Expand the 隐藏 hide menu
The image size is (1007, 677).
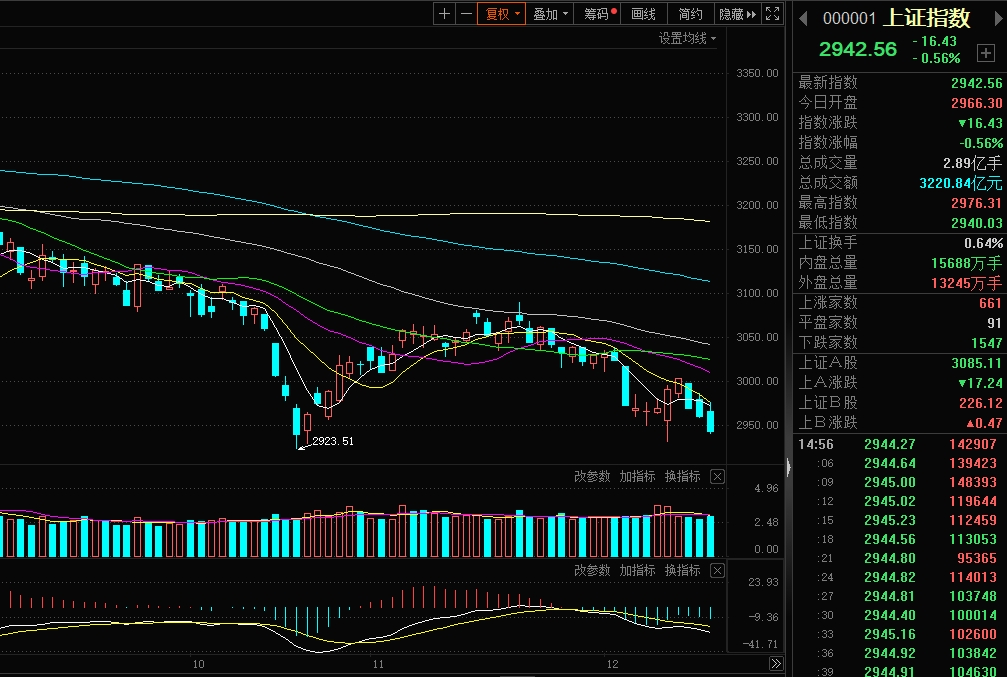click(x=737, y=14)
